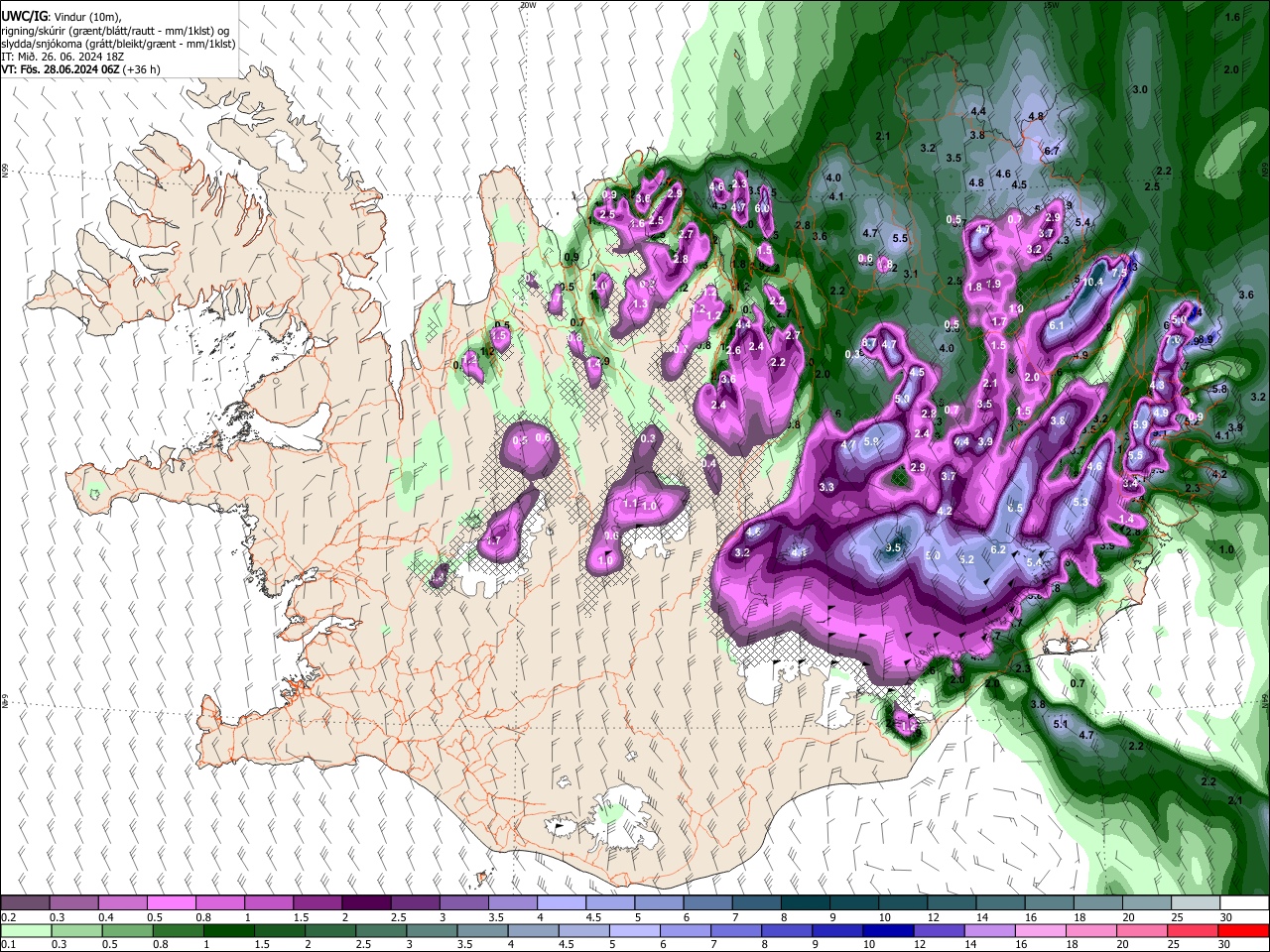1270x952 pixels.
Task: Click the 9.5 precipitation value on the map
Action: pyautogui.click(x=893, y=548)
